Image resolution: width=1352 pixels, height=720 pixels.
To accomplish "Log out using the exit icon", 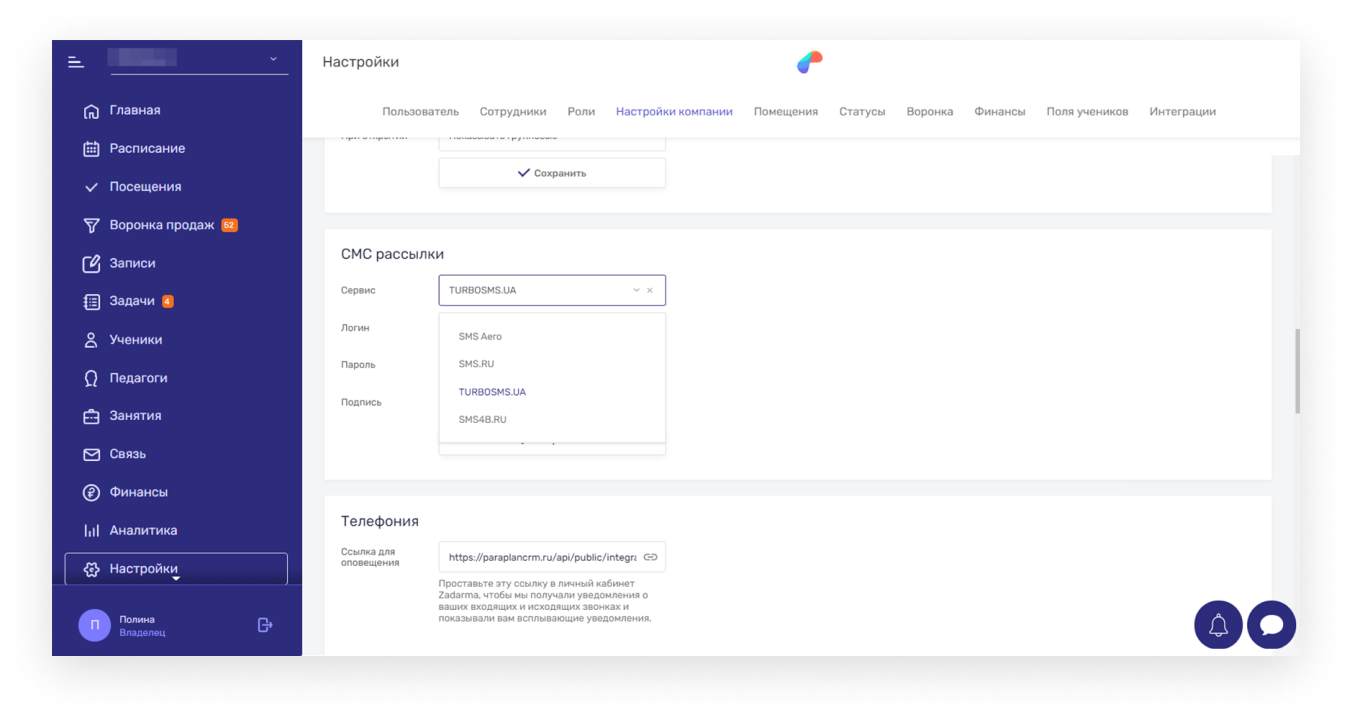I will [x=265, y=625].
